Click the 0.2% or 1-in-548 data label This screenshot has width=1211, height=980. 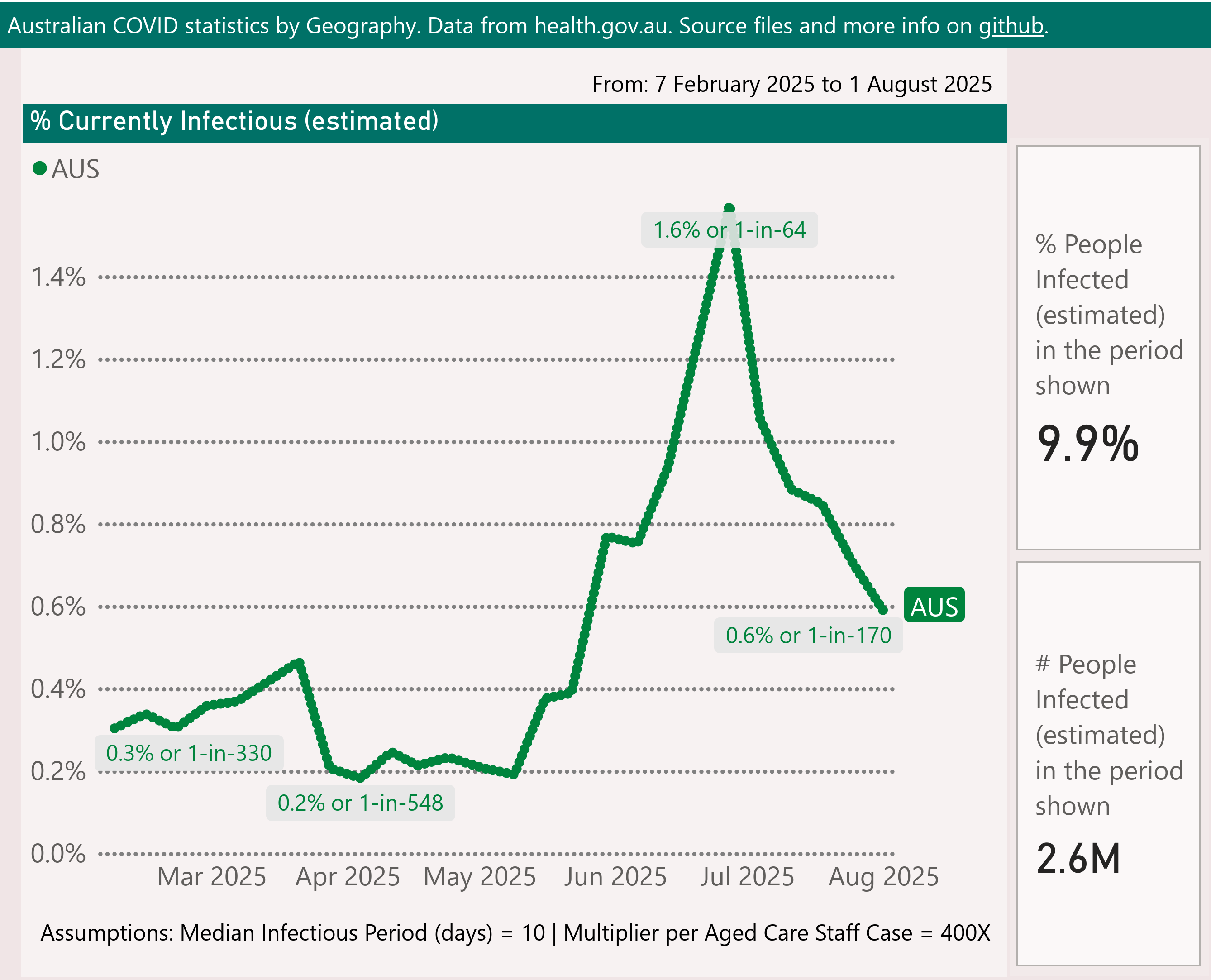[360, 803]
